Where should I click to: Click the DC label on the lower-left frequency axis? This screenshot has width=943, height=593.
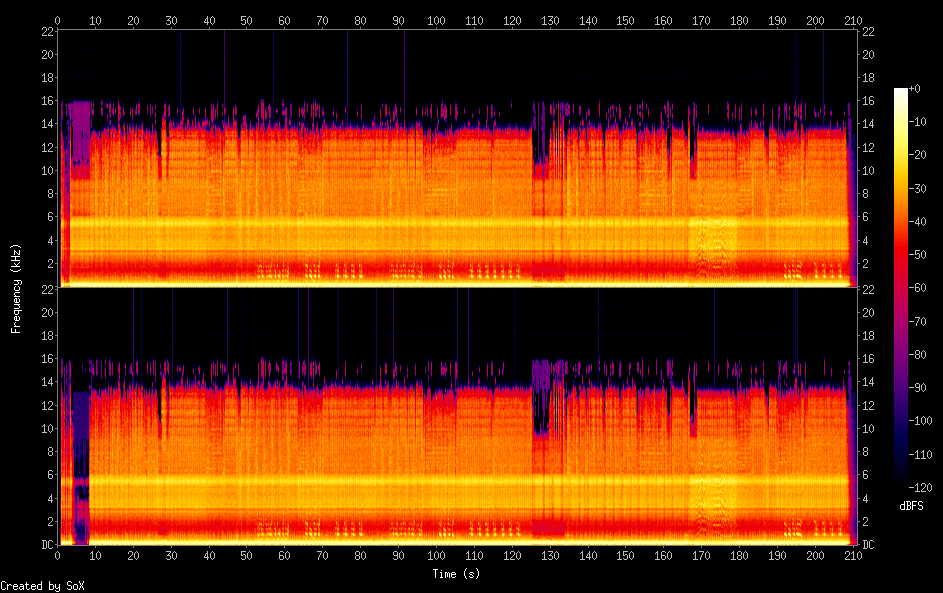pos(46,544)
